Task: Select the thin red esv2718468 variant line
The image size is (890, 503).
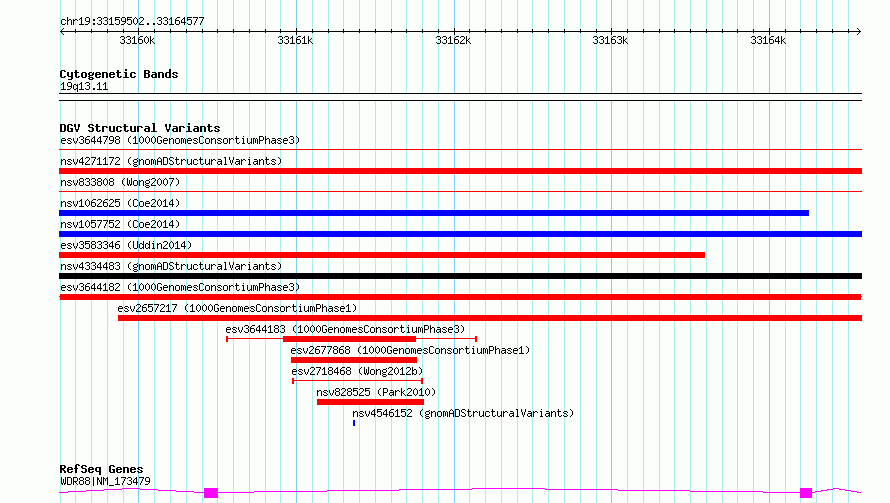Action: [x=358, y=381]
